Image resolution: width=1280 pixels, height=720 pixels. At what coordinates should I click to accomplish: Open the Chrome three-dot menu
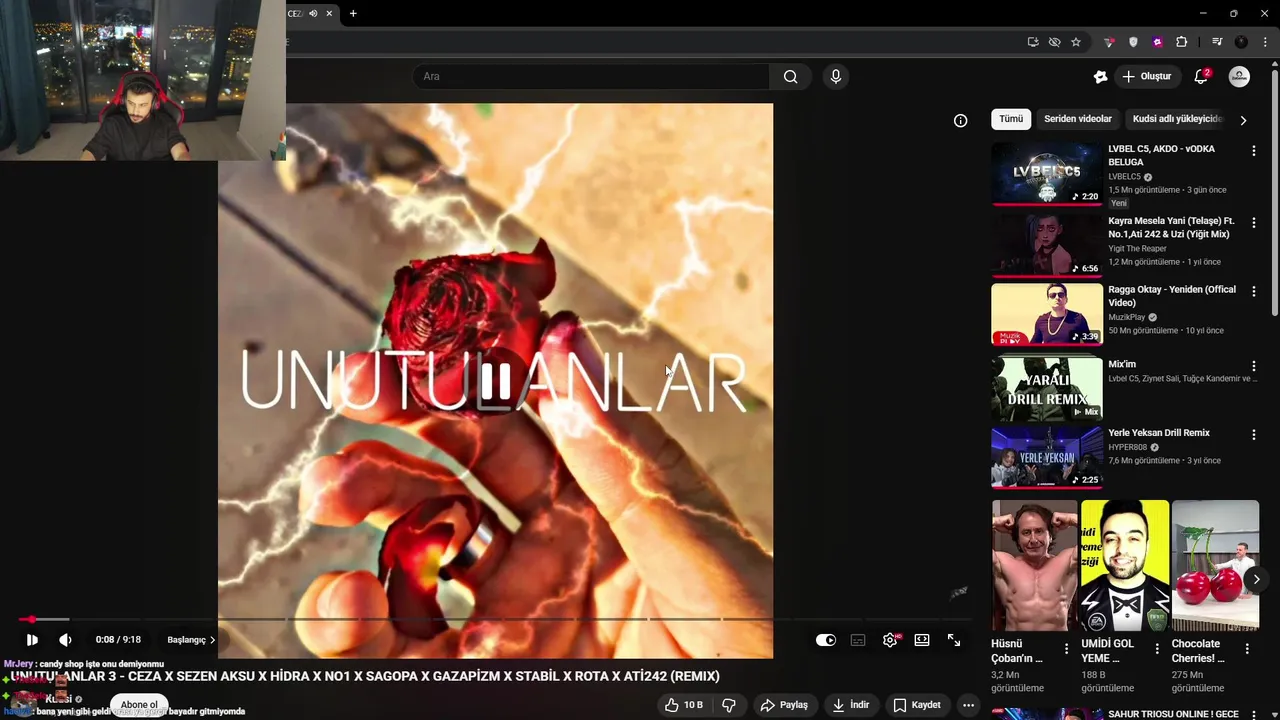coord(1265,42)
